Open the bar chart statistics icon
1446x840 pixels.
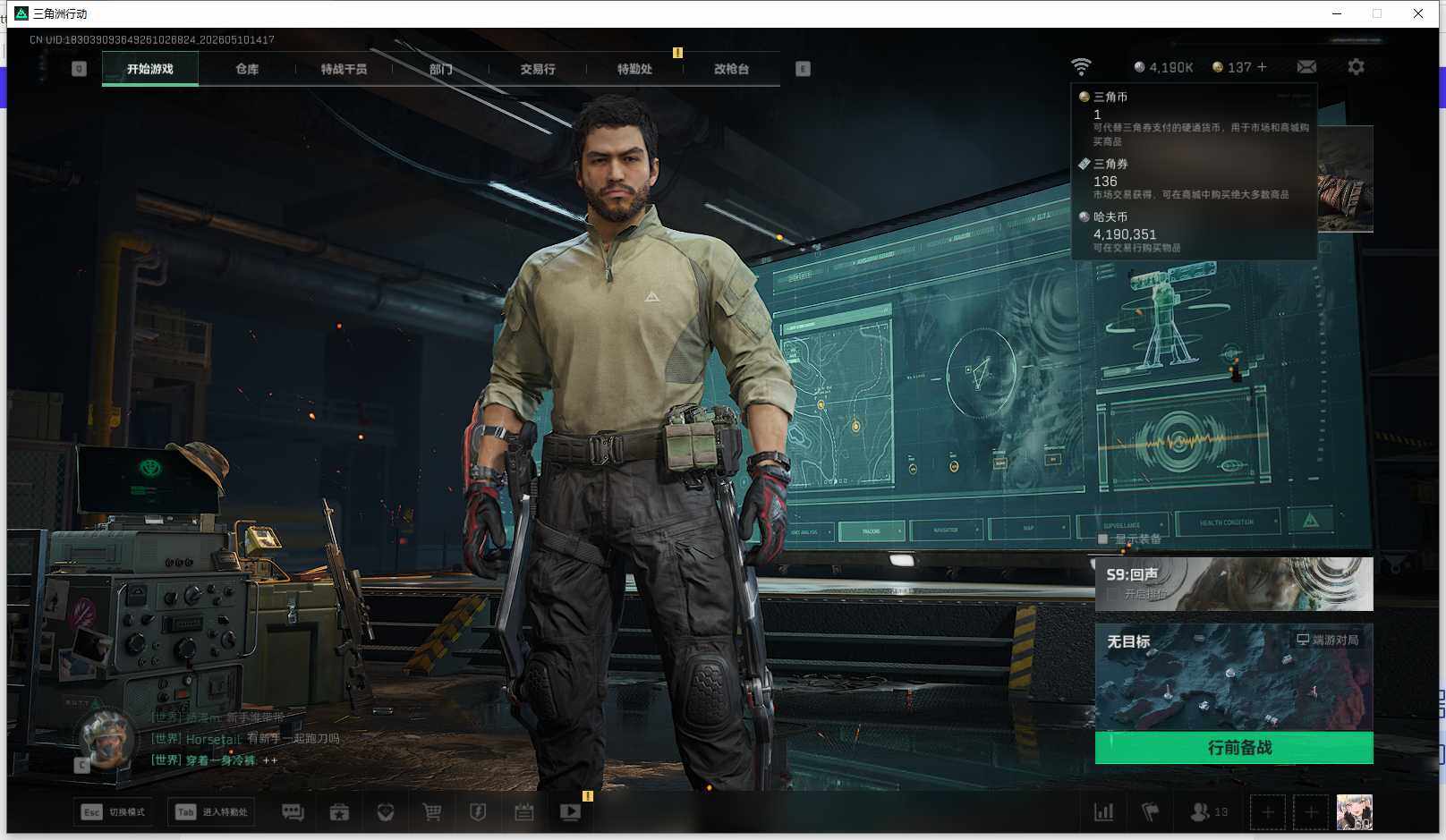(x=1104, y=811)
